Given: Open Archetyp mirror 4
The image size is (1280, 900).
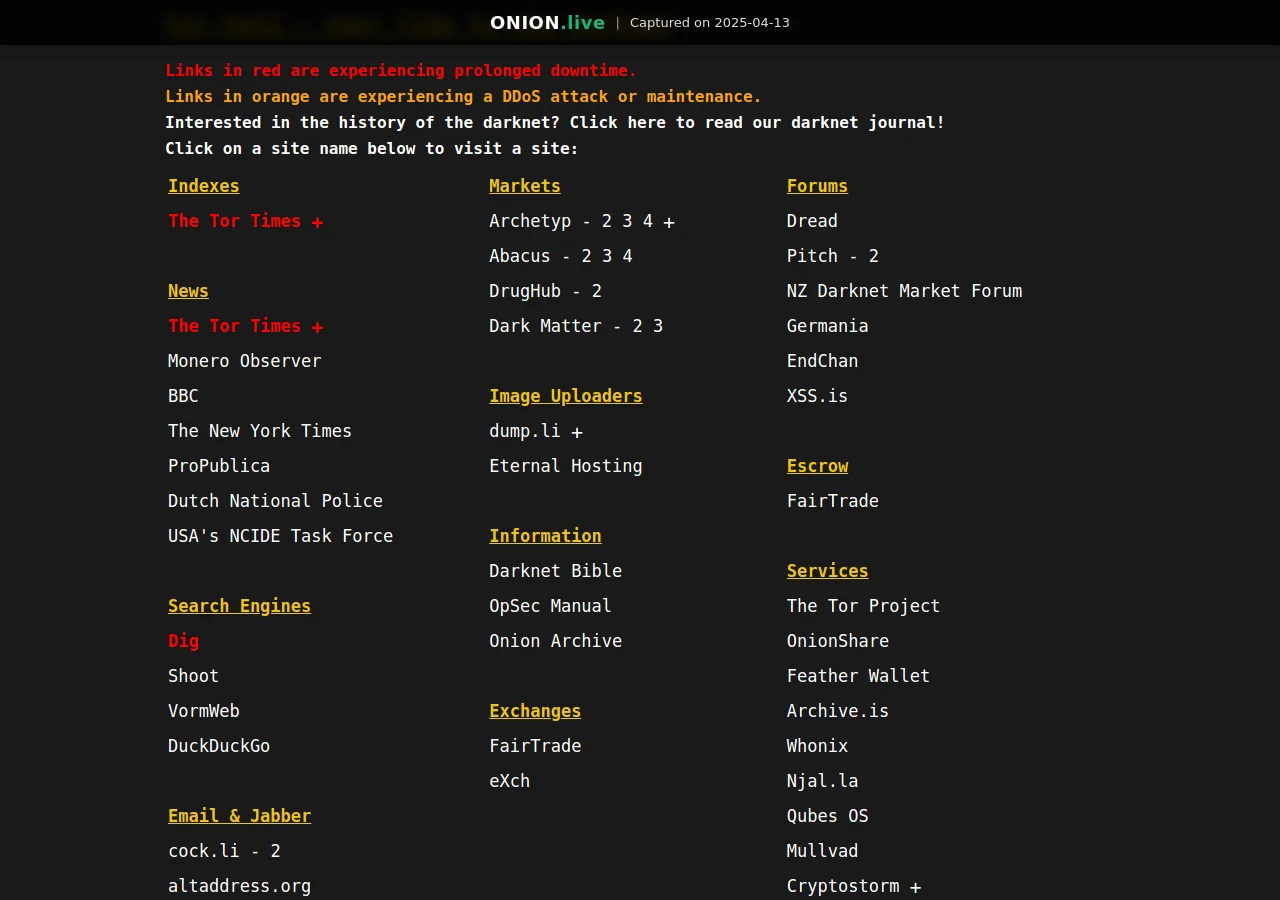Looking at the screenshot, I should coord(648,221).
